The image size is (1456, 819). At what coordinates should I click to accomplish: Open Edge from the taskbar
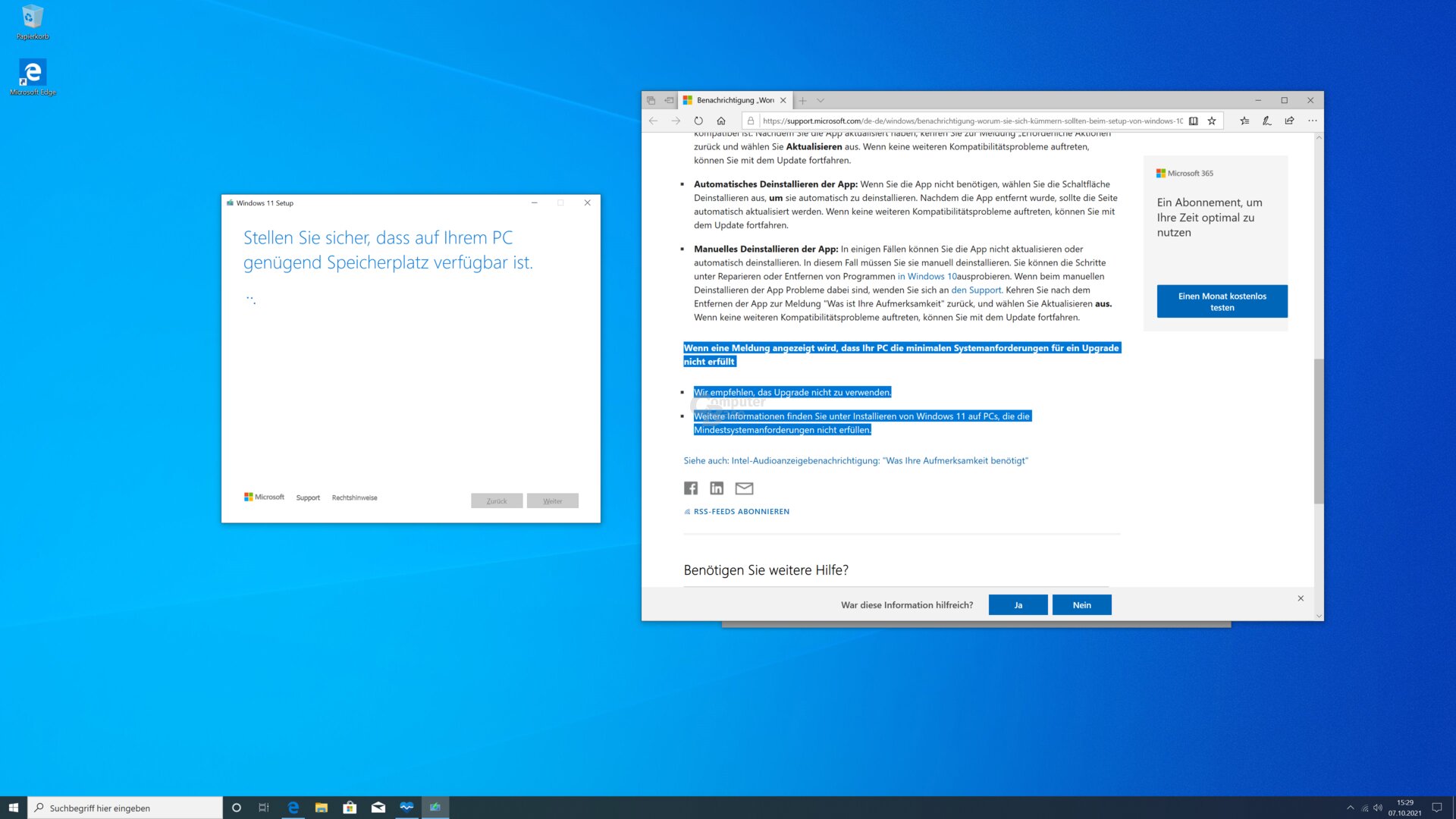click(293, 808)
